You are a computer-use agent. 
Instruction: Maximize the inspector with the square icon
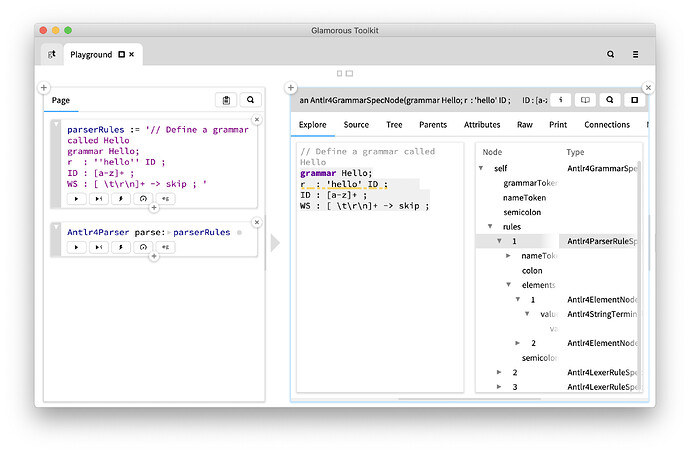click(x=635, y=100)
